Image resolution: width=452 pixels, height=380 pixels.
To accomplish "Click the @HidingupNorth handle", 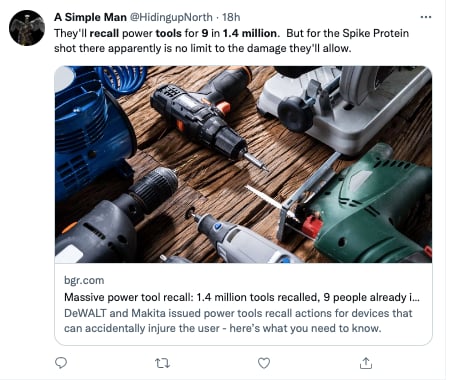I will click(x=171, y=17).
